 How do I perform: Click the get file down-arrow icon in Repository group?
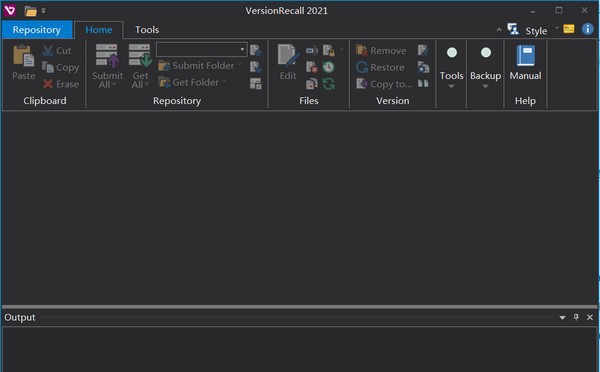256,67
